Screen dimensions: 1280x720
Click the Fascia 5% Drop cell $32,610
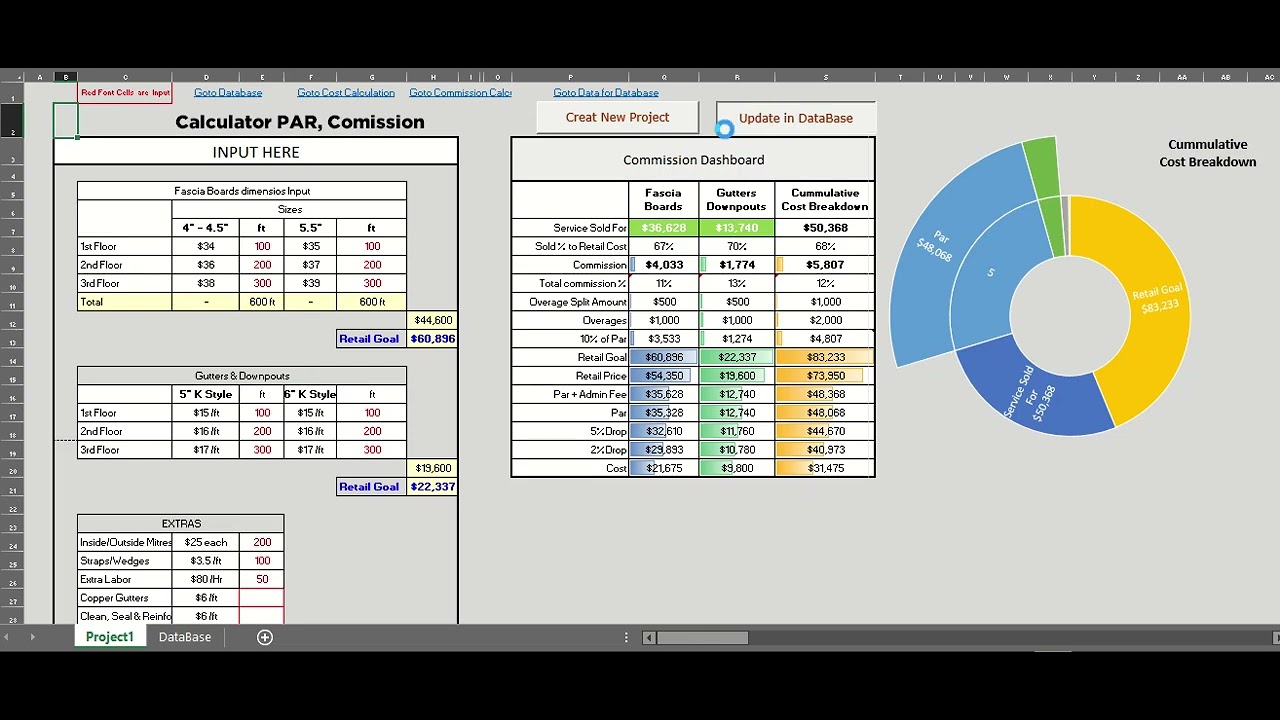coord(664,431)
